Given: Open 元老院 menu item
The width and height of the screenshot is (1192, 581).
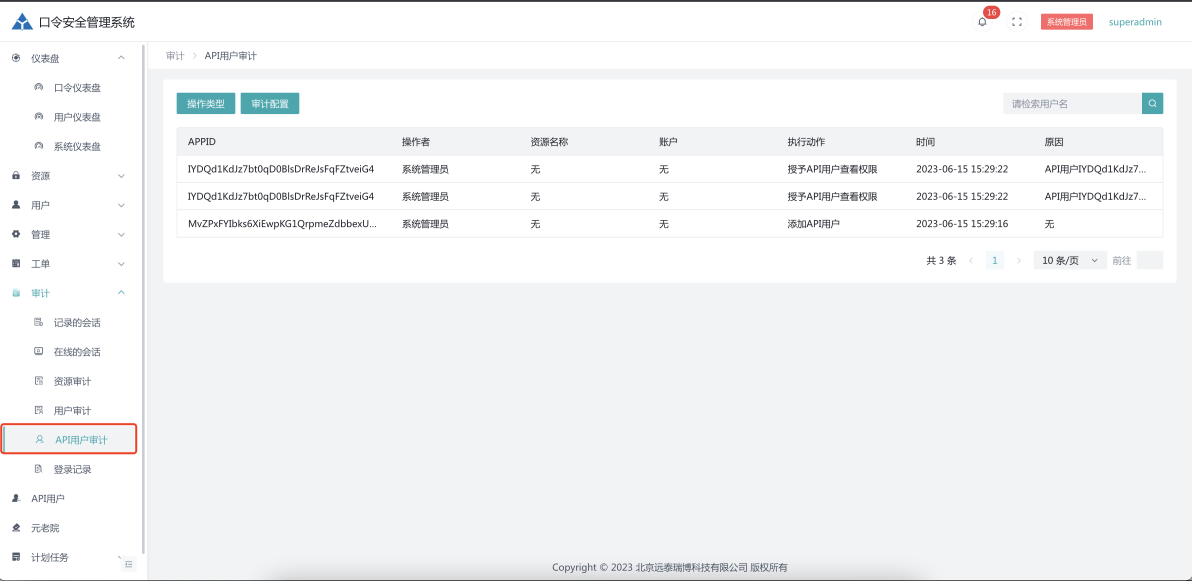Looking at the screenshot, I should [x=45, y=528].
